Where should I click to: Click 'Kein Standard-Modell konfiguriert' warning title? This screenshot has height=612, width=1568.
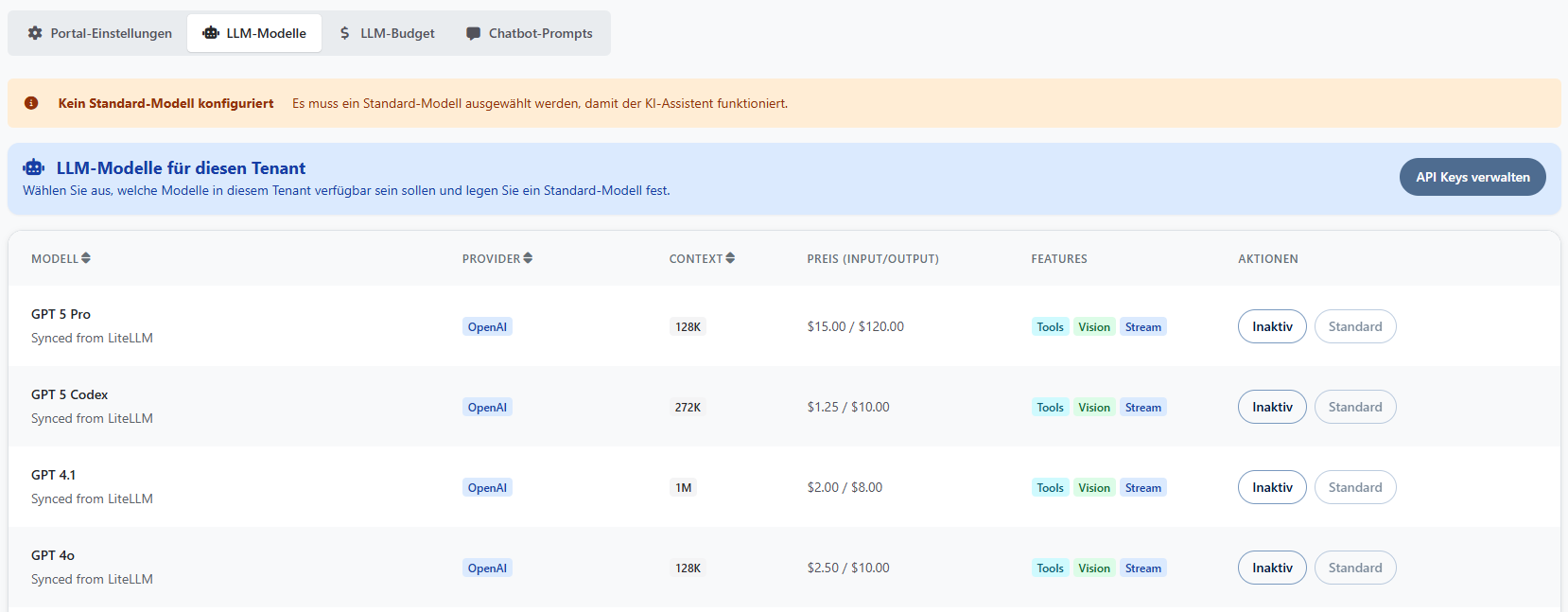166,103
